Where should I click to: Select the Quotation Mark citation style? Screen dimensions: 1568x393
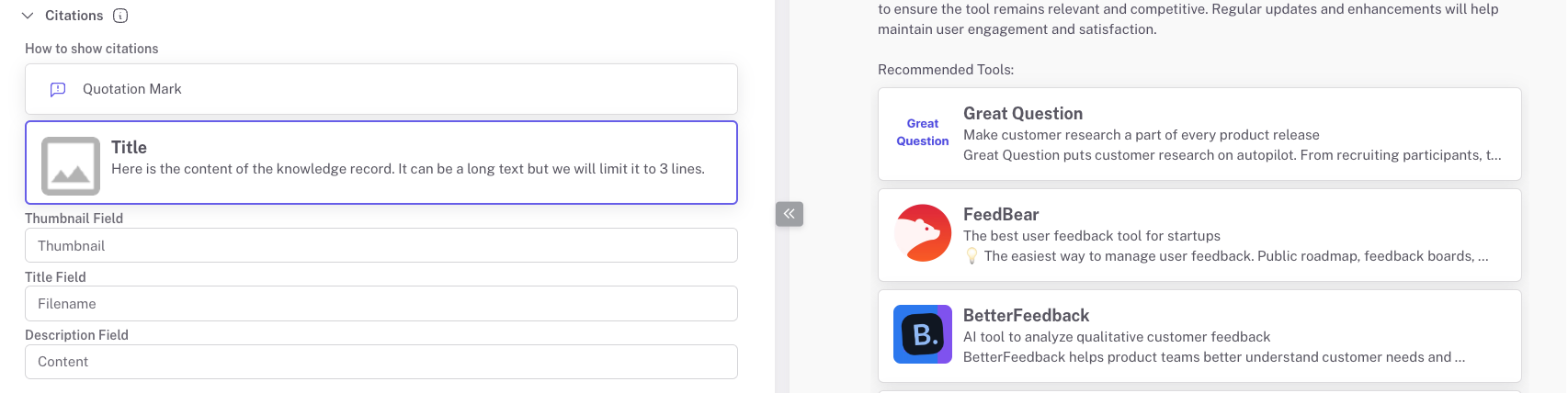click(x=381, y=89)
